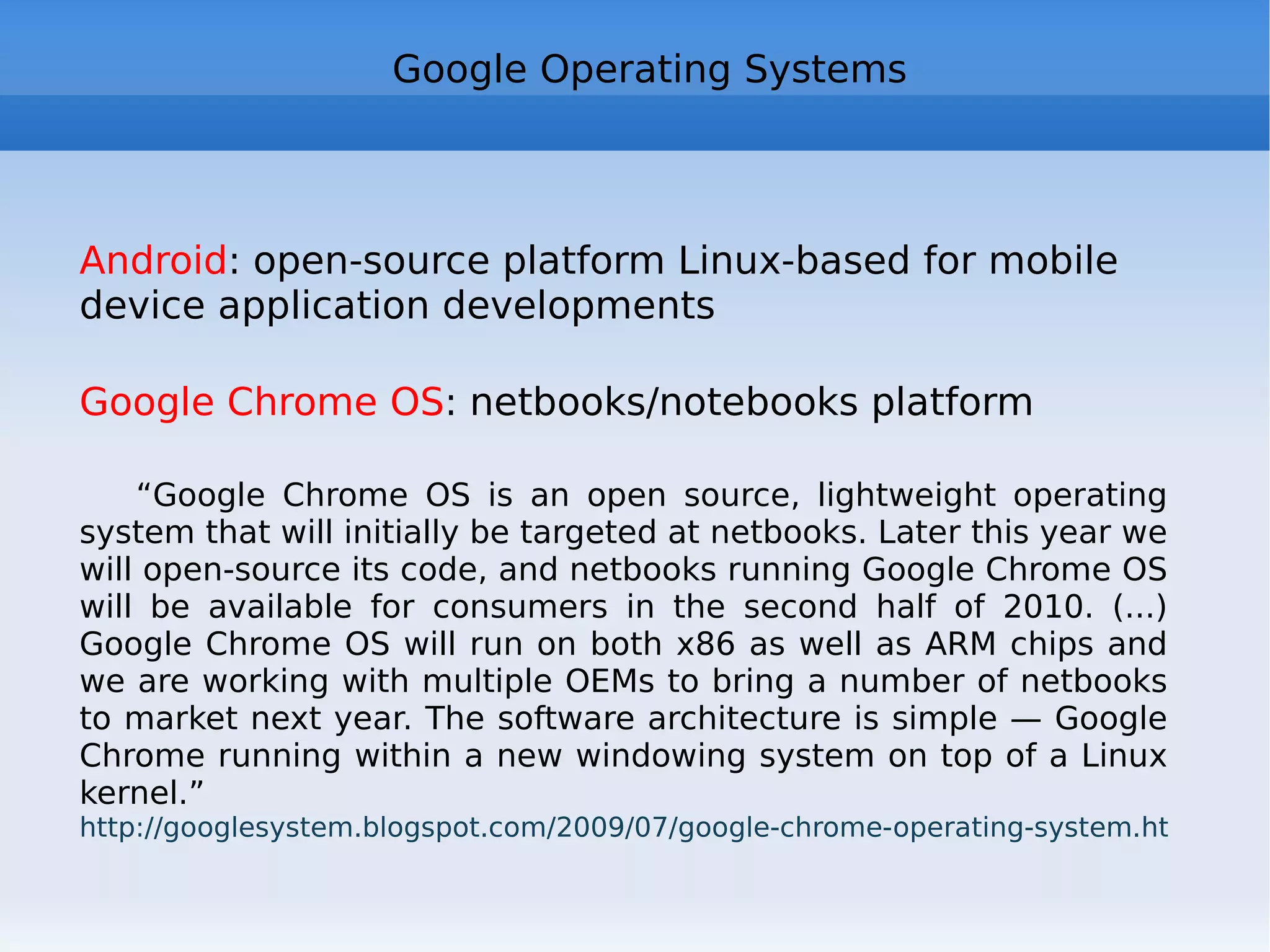Click the phrase software architecture is simple
Image resolution: width=1270 pixels, height=952 pixels.
coord(747,719)
